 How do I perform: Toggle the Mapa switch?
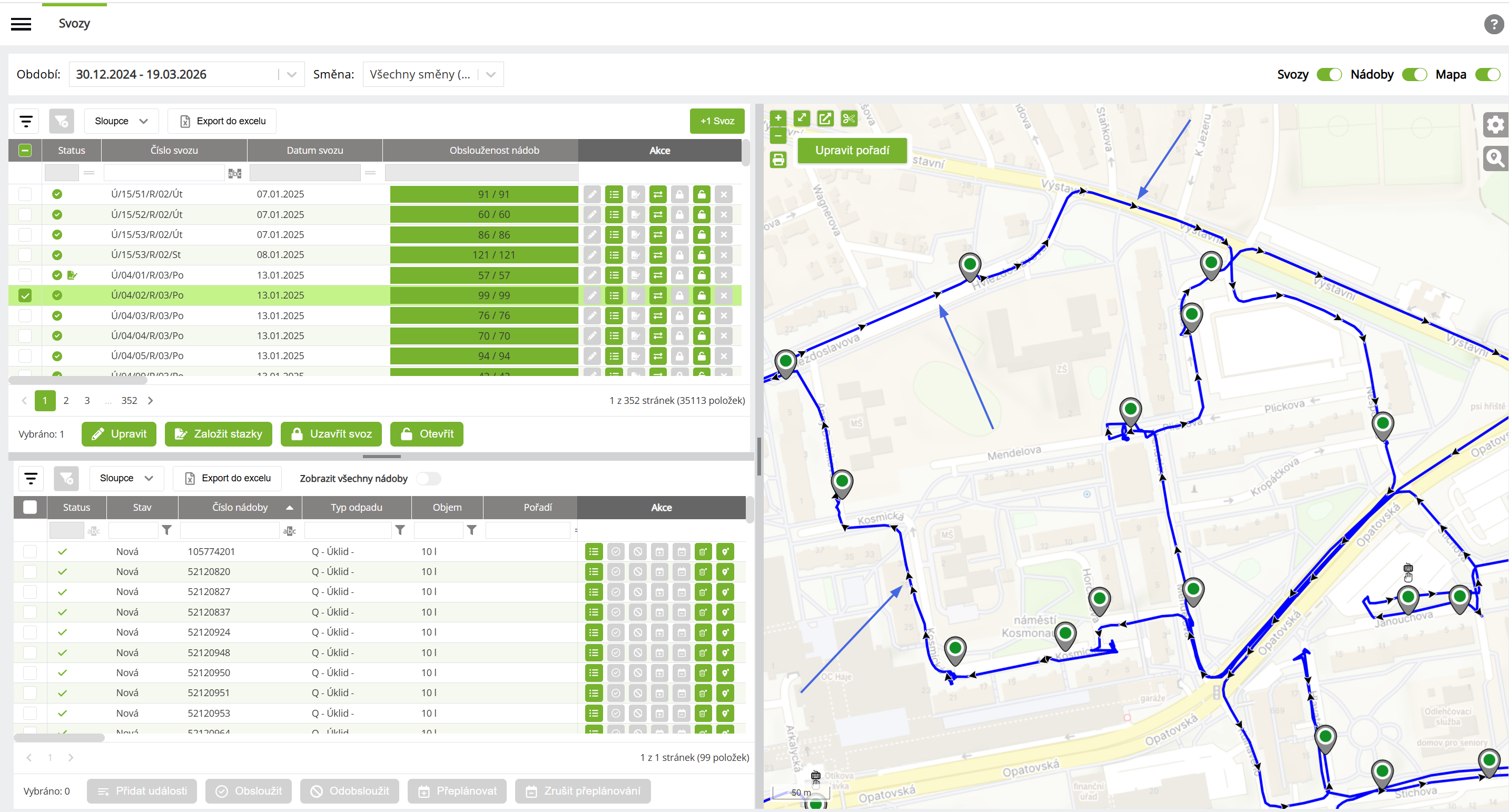tap(1487, 74)
